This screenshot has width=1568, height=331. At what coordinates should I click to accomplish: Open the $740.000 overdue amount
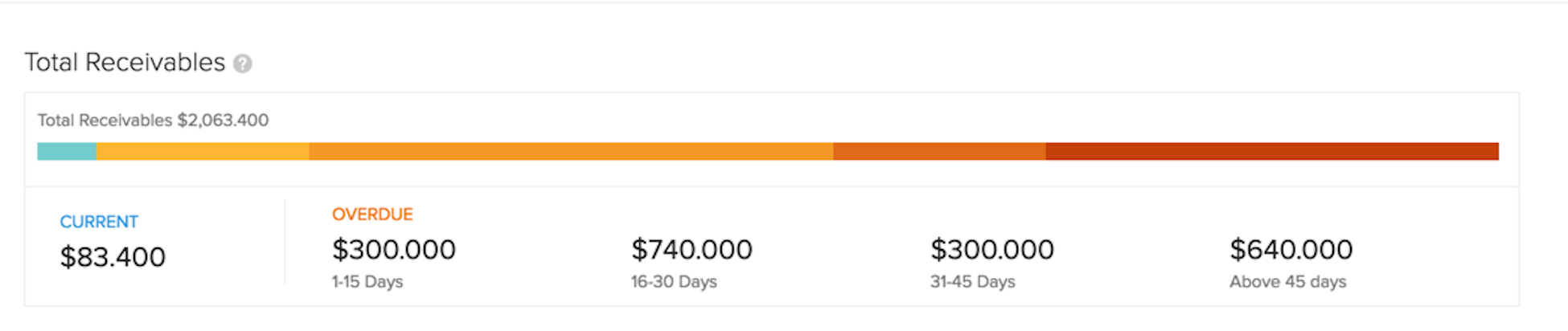[692, 250]
